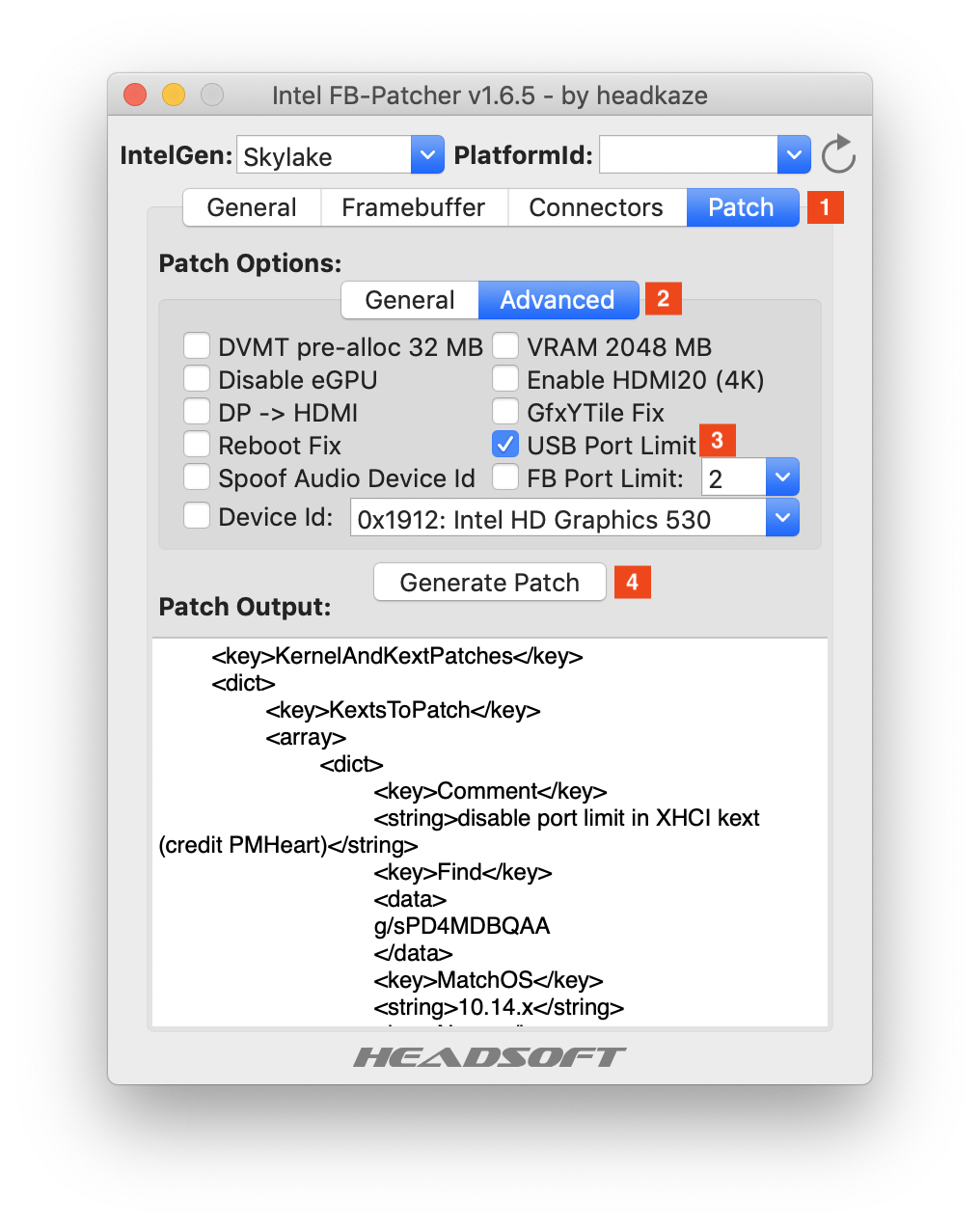The image size is (980, 1227).
Task: Enable the Spoof Audio Device Id patch
Action: tap(197, 477)
